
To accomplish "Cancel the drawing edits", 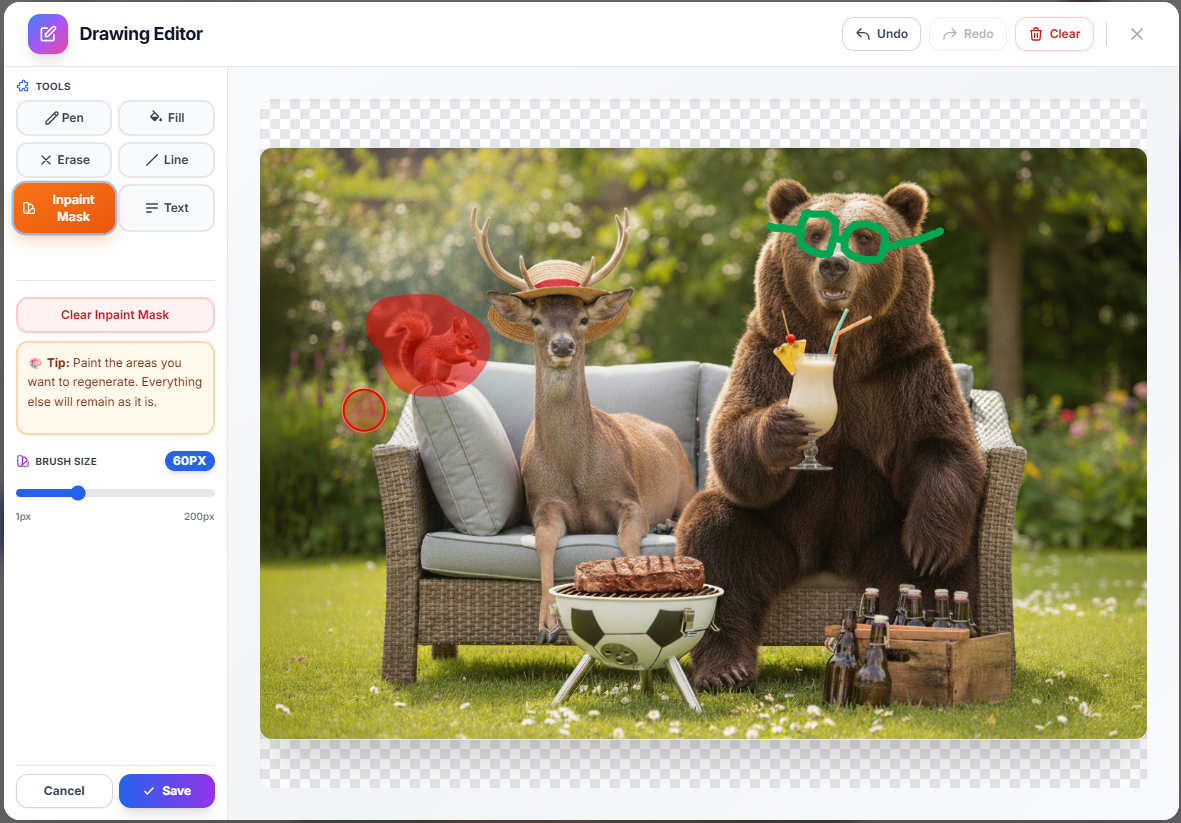I will click(x=63, y=790).
